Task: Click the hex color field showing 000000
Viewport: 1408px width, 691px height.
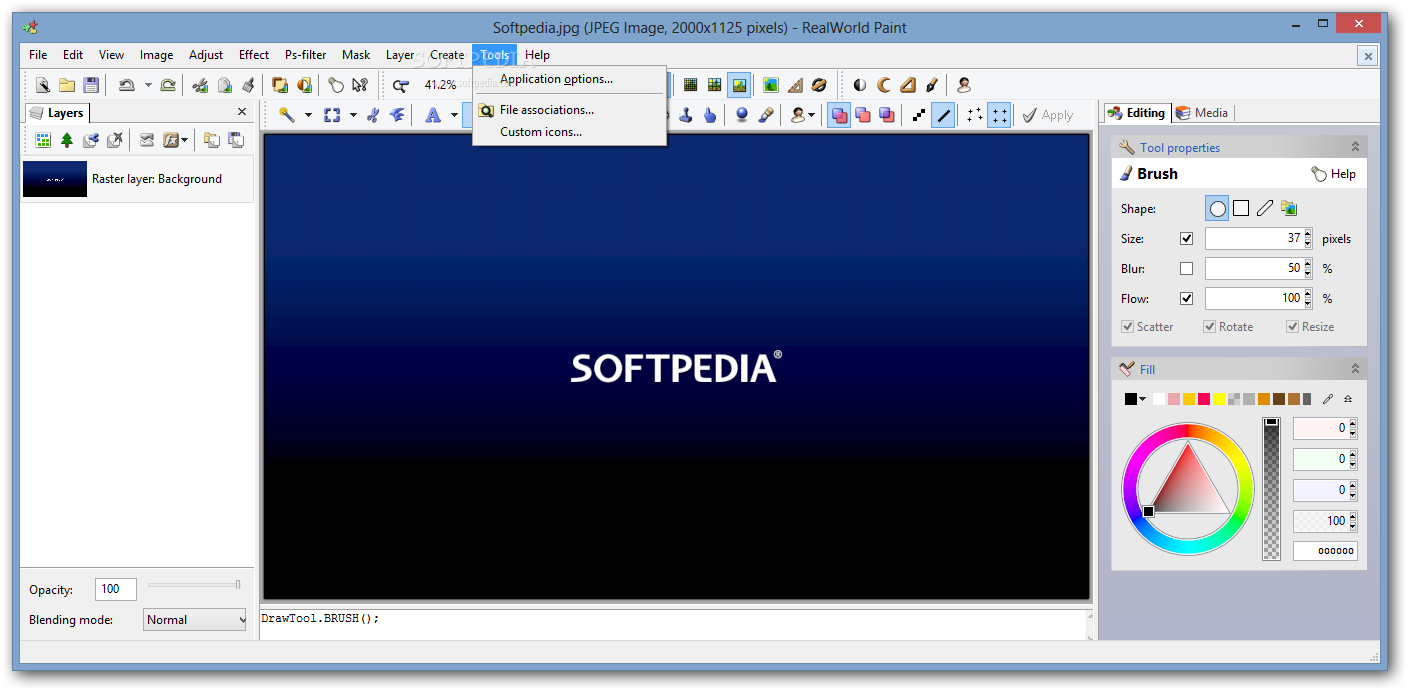Action: (1325, 551)
